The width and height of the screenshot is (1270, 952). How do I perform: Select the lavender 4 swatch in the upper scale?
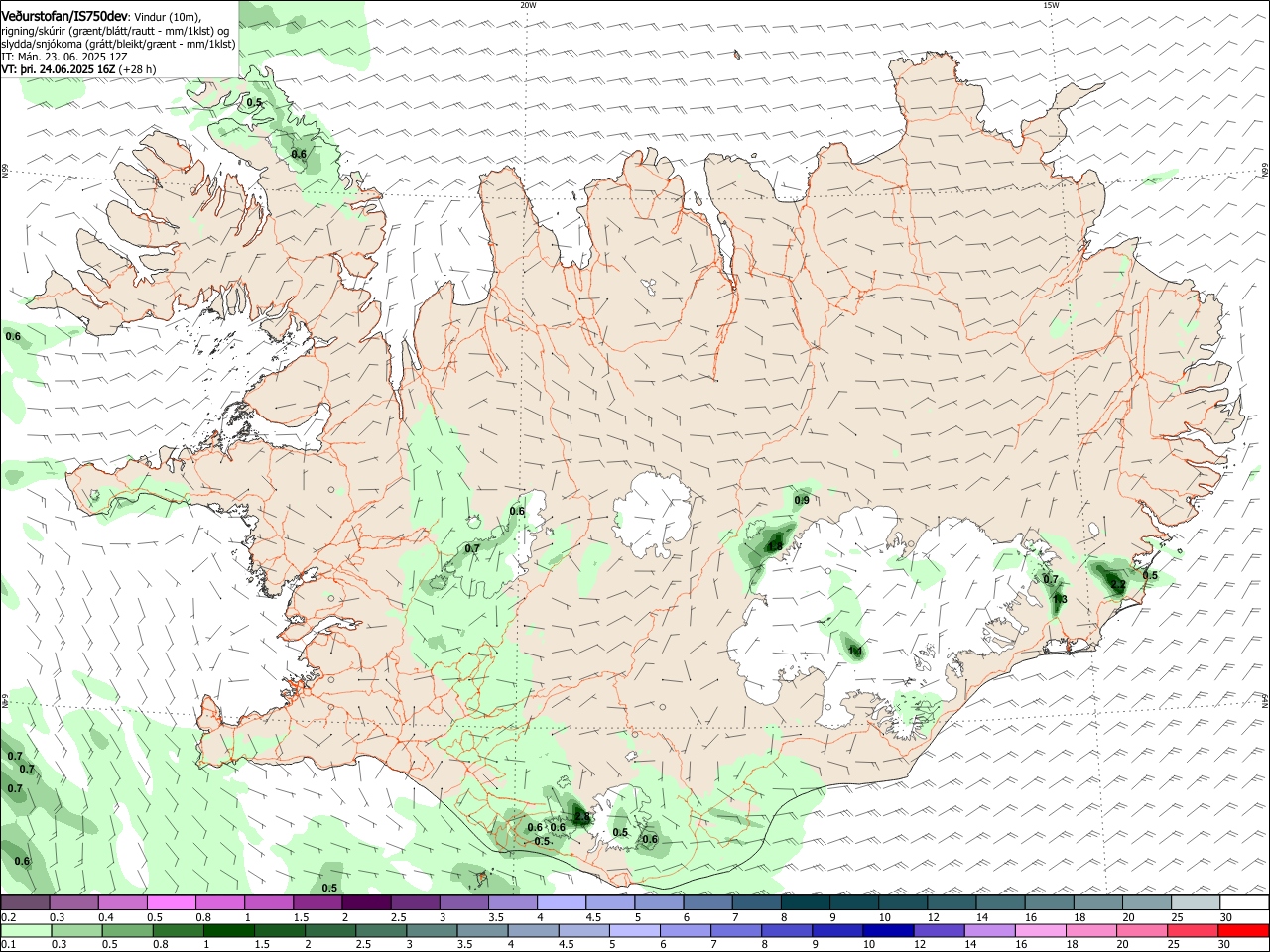click(x=561, y=903)
